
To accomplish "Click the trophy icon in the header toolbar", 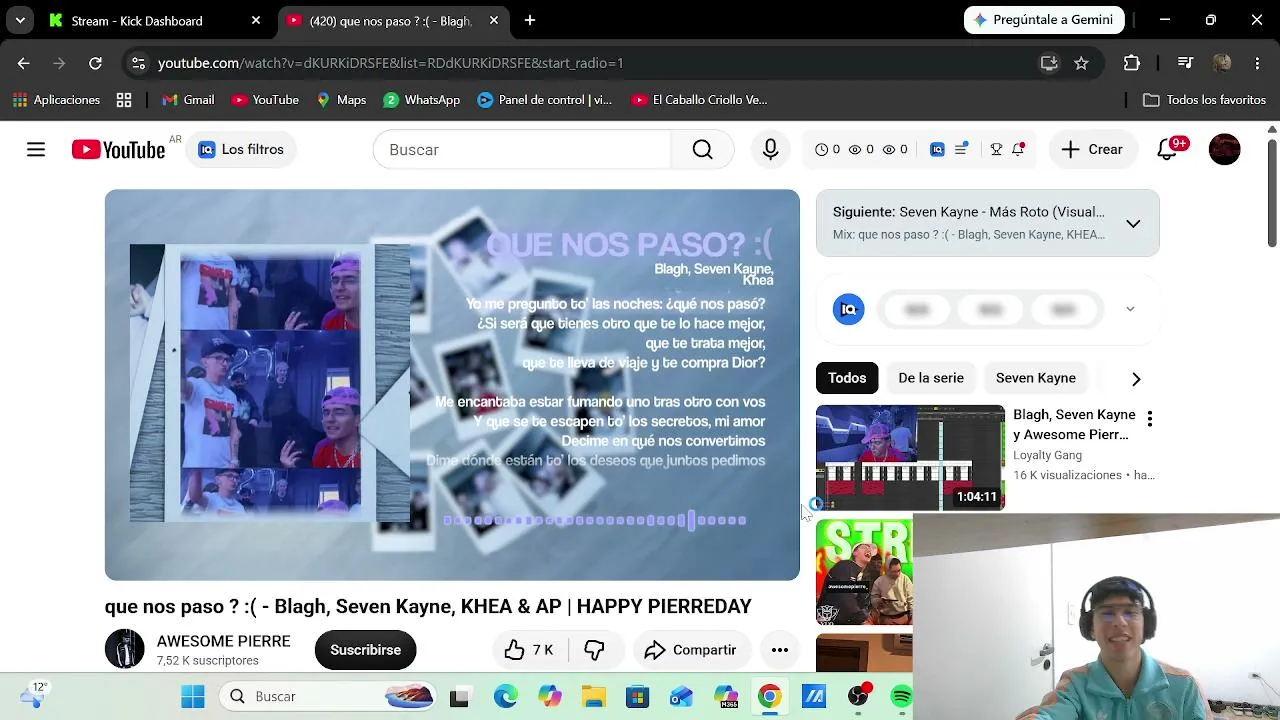I will 996,150.
